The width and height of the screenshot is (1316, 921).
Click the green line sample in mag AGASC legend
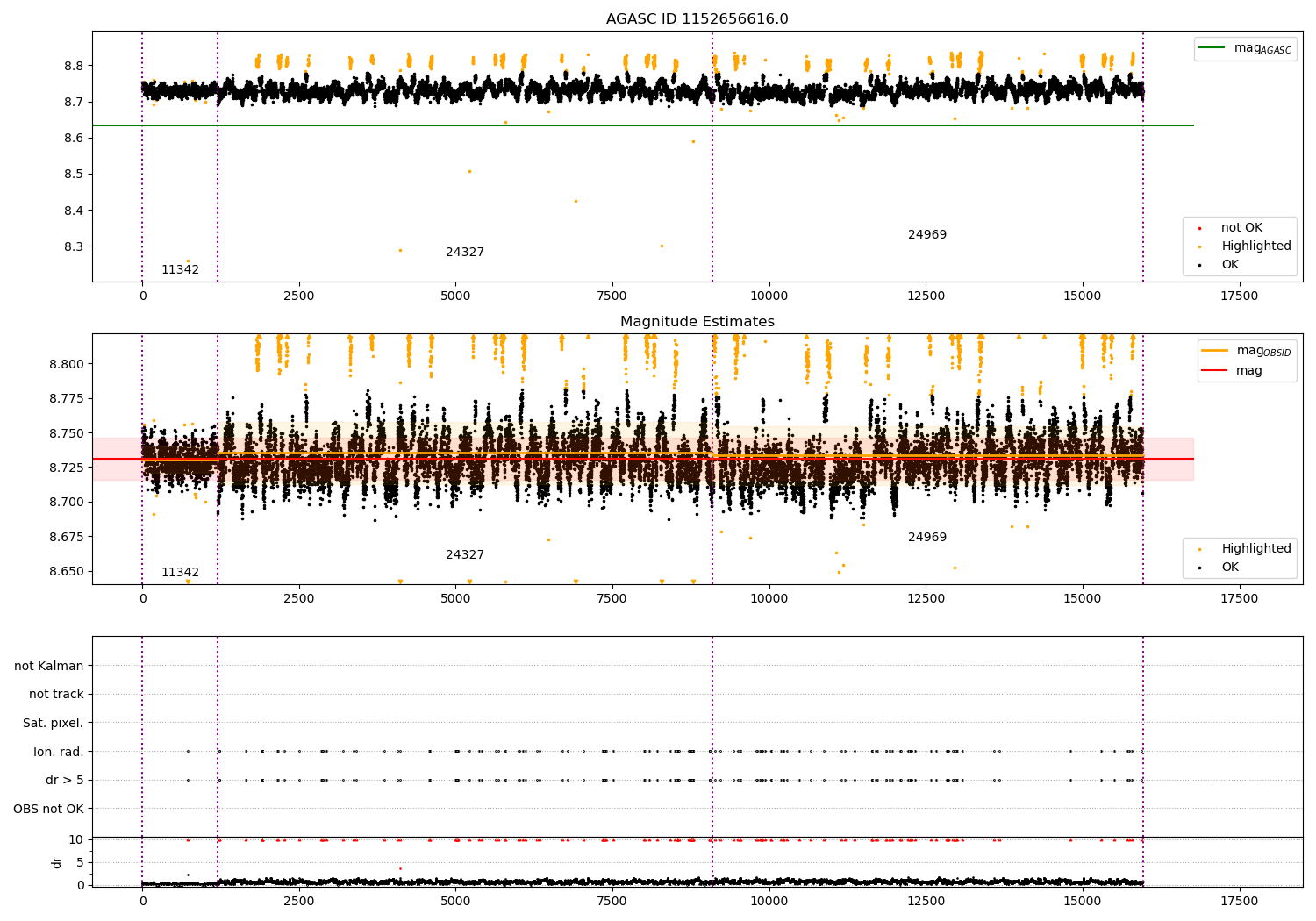pos(1212,48)
